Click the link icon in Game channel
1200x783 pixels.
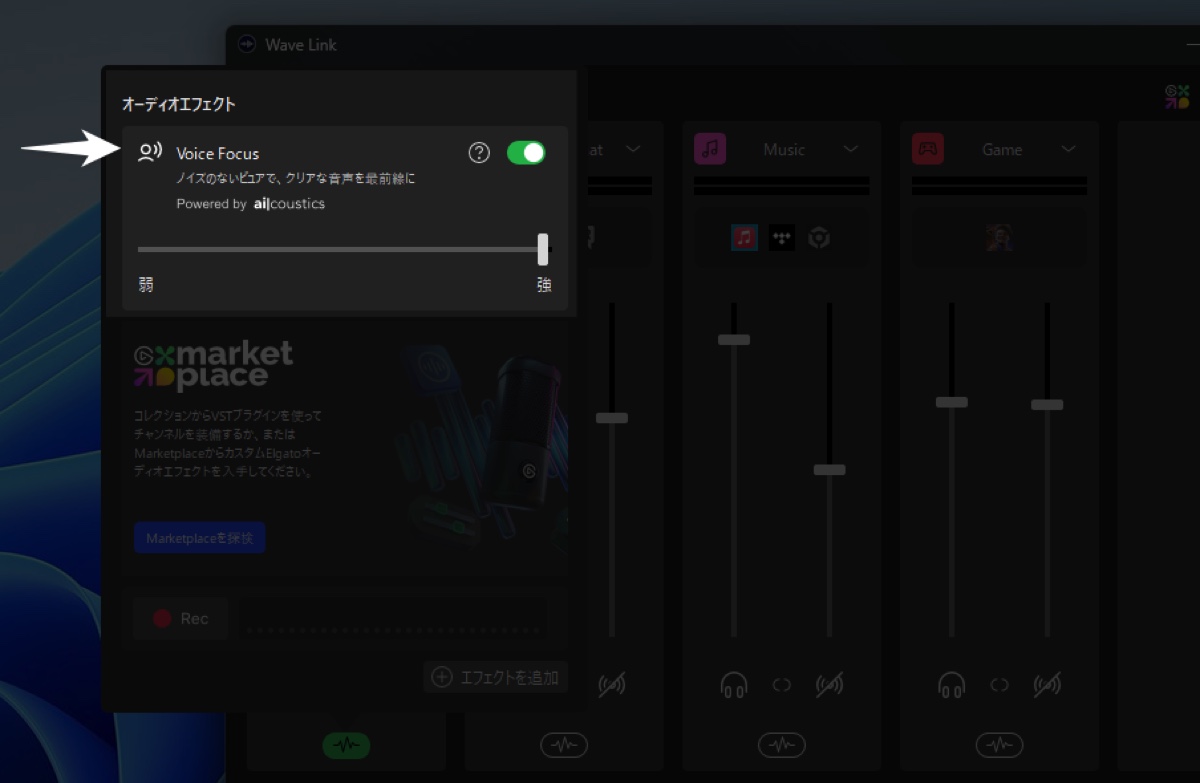pos(999,685)
